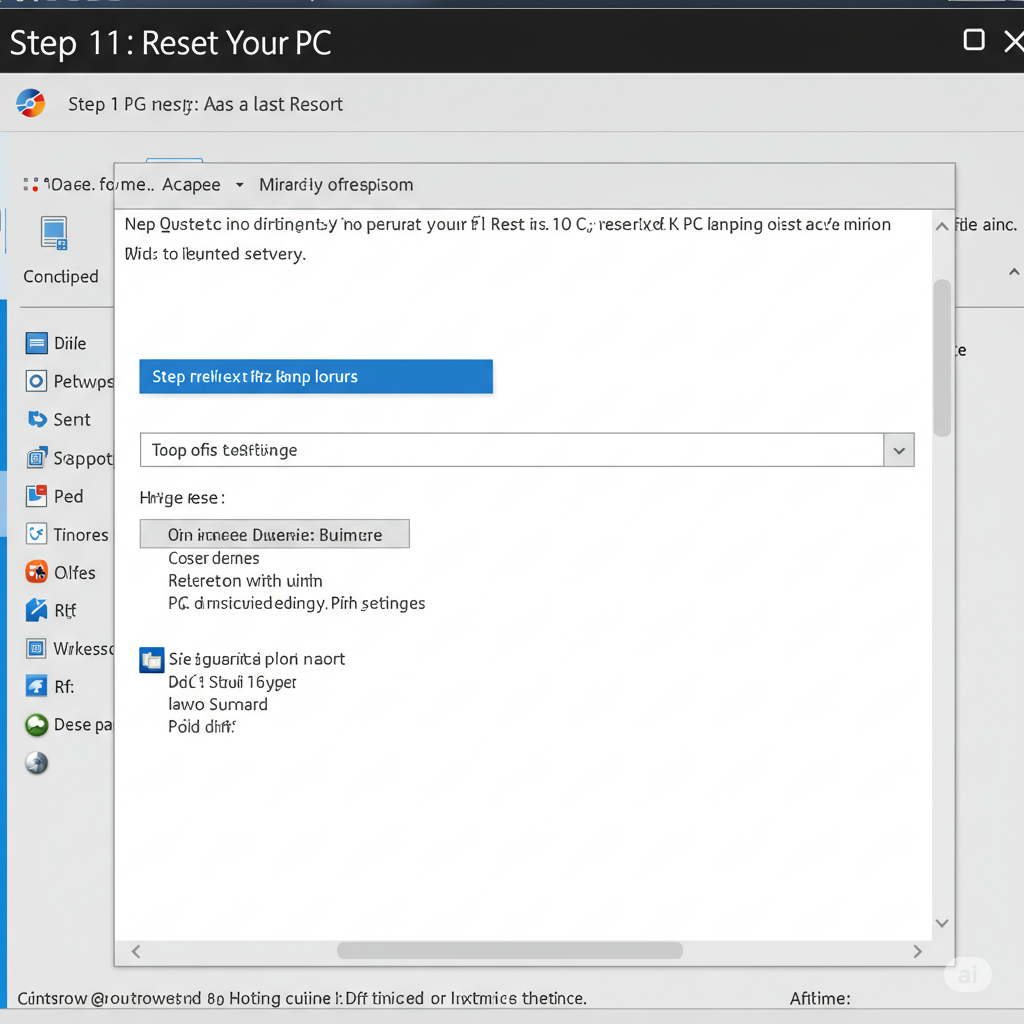The image size is (1024, 1024).
Task: Click the Conctiped computer icon
Action: [x=54, y=233]
